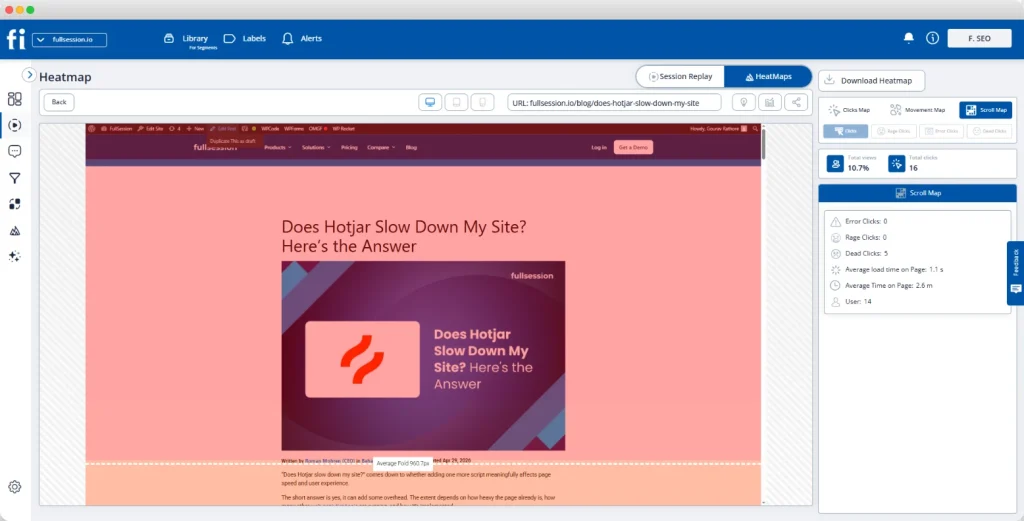The image size is (1024, 521).
Task: Open the notifications bell icon
Action: 908,38
